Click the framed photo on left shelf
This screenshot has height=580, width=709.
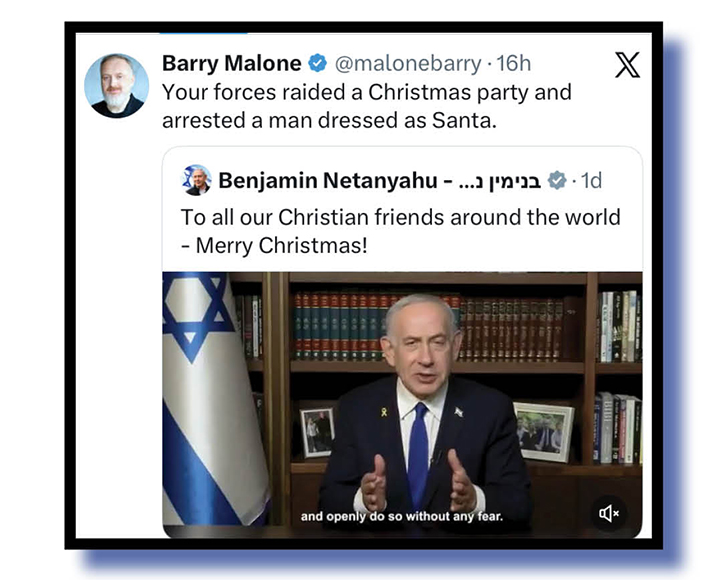tap(317, 432)
